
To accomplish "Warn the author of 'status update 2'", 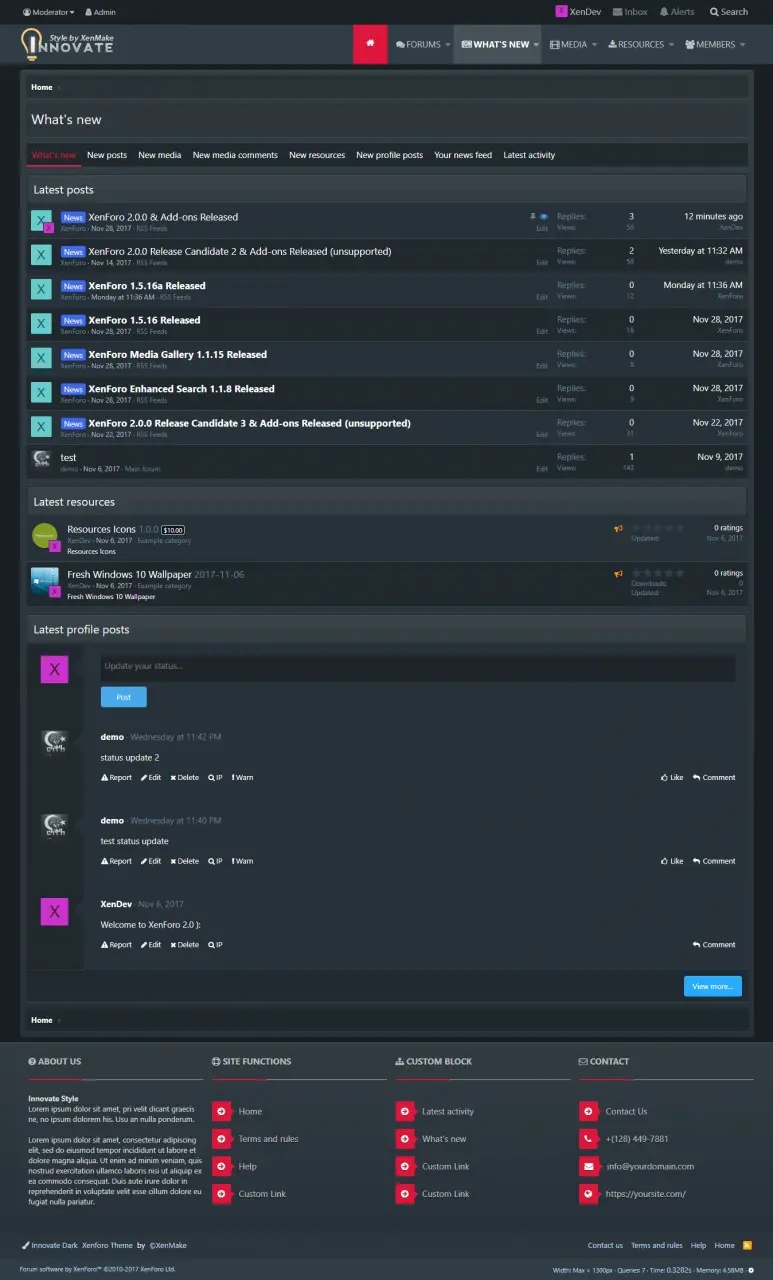I will coord(242,777).
